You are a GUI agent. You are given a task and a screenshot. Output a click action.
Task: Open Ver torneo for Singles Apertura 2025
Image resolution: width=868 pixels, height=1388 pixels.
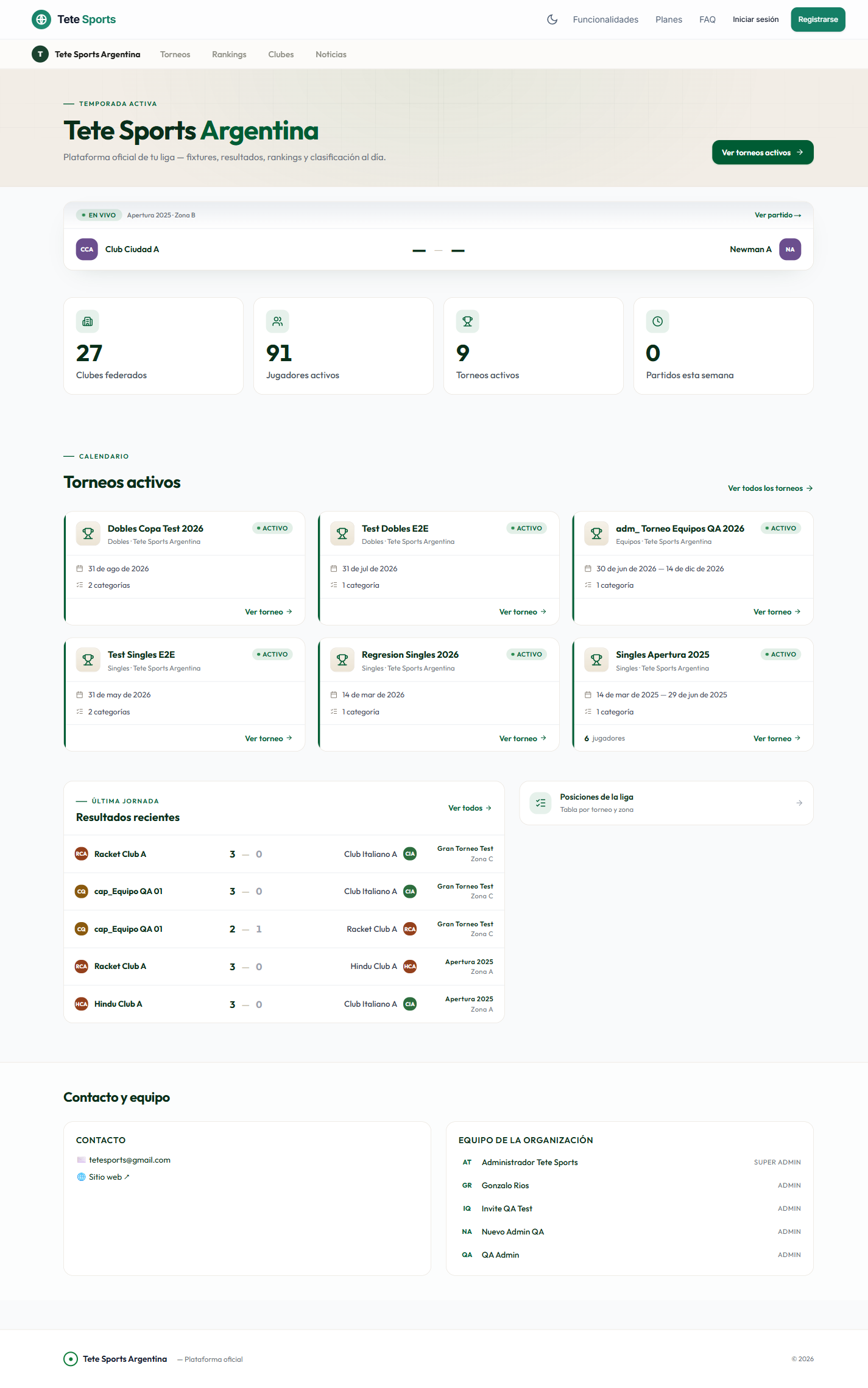tap(777, 739)
